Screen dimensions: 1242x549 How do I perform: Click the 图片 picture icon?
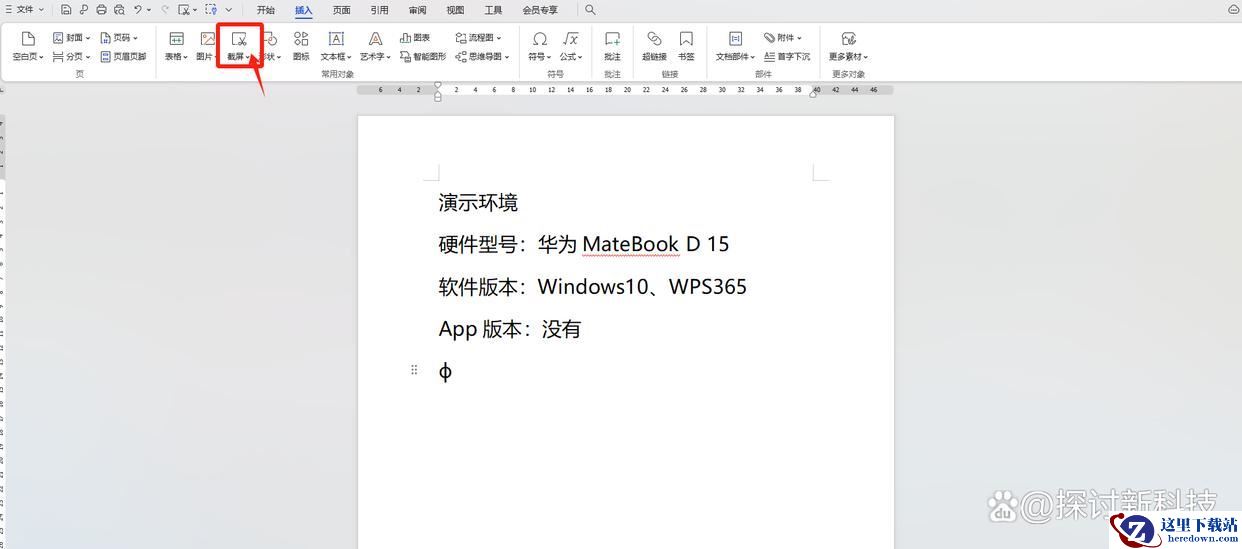(x=207, y=39)
